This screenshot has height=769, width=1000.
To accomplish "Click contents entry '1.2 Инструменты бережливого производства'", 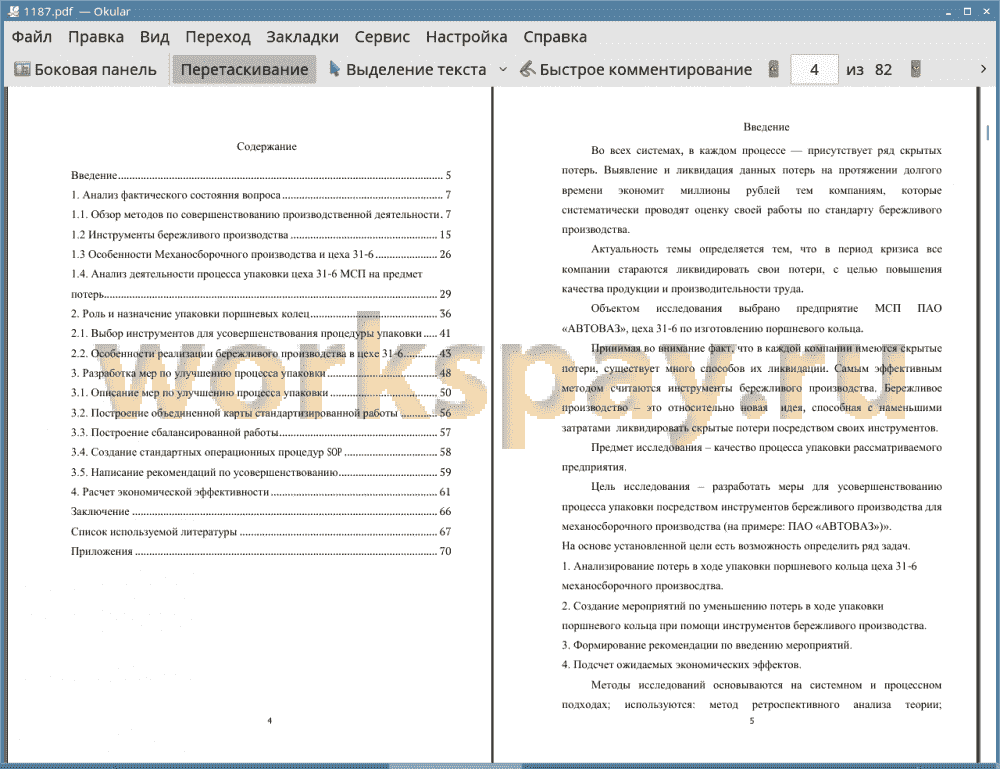I will pyautogui.click(x=261, y=235).
